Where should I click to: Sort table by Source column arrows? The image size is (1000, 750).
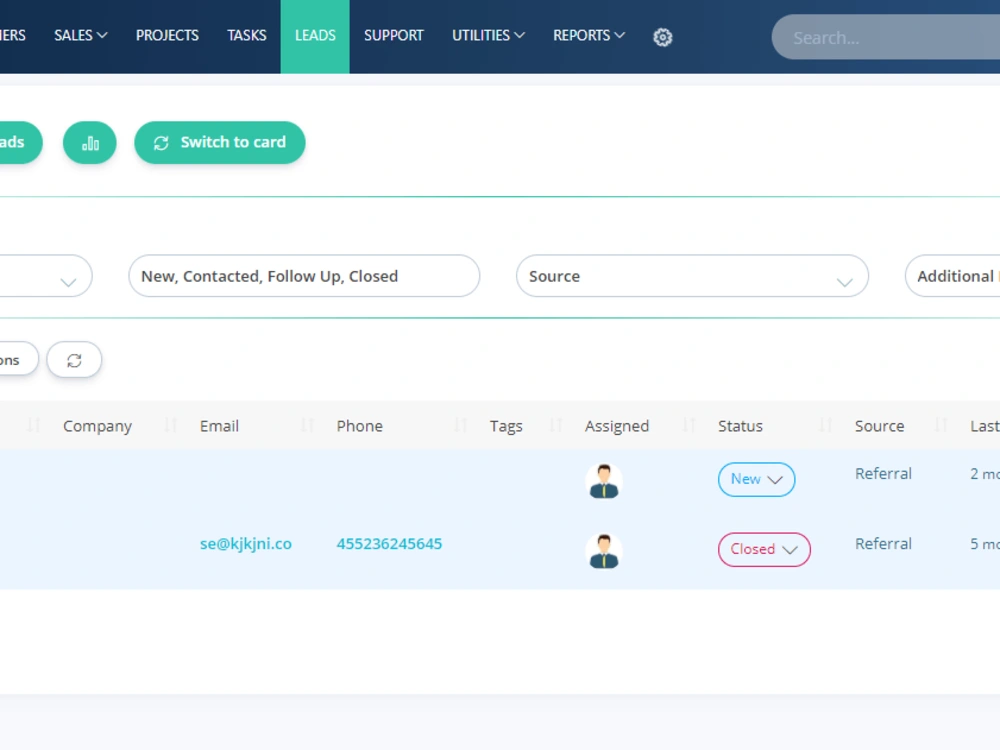[941, 425]
